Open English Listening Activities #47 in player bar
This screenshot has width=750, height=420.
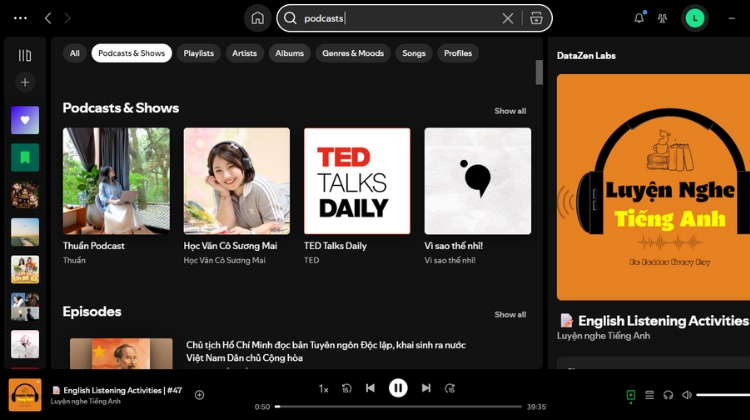122,390
